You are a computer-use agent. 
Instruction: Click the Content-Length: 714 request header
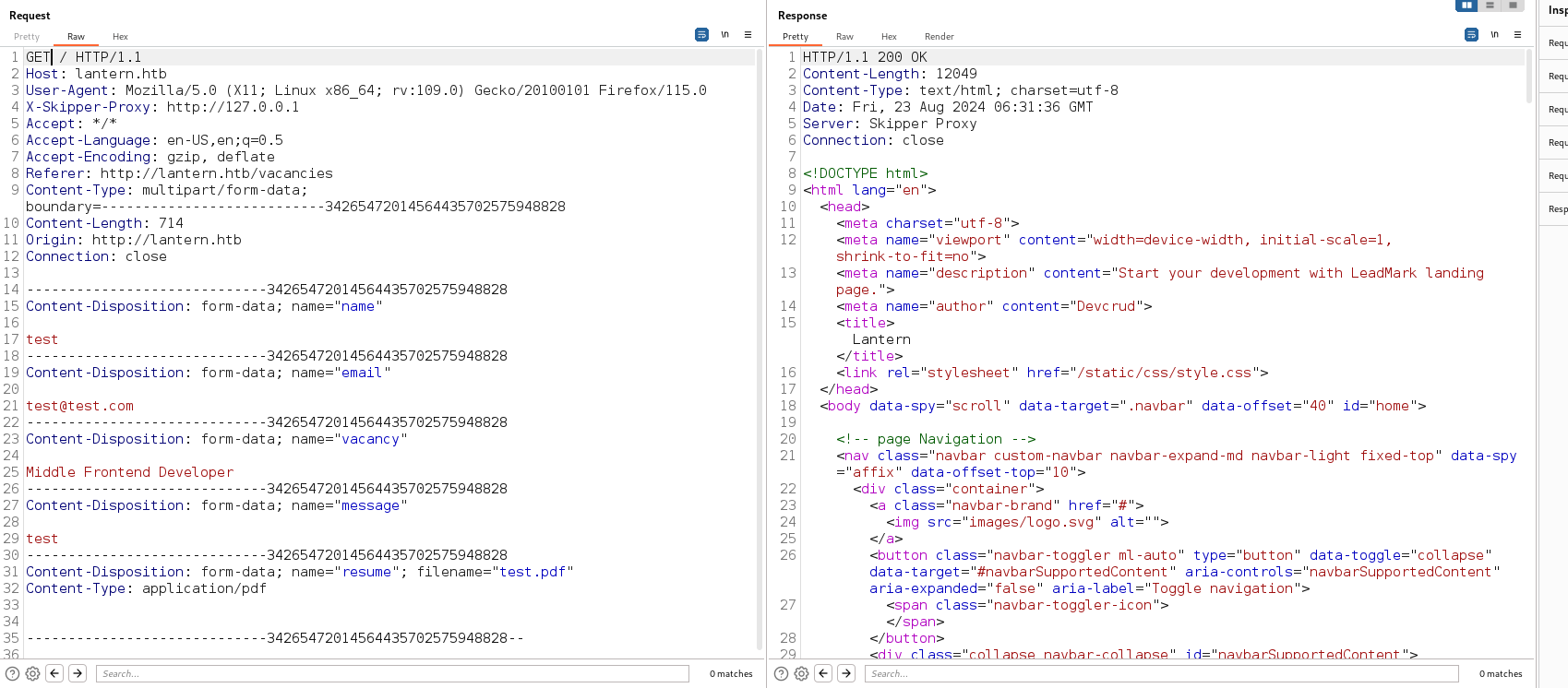pos(104,223)
